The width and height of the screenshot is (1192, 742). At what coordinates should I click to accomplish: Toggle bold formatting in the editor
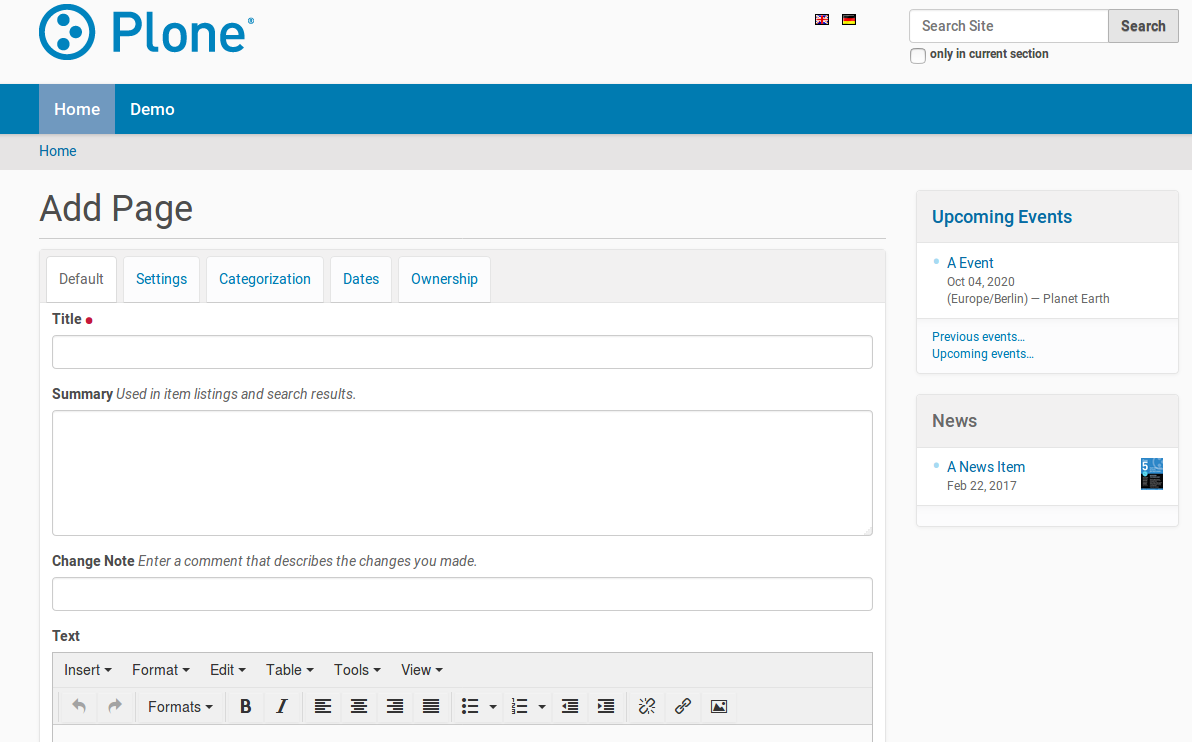pyautogui.click(x=246, y=706)
